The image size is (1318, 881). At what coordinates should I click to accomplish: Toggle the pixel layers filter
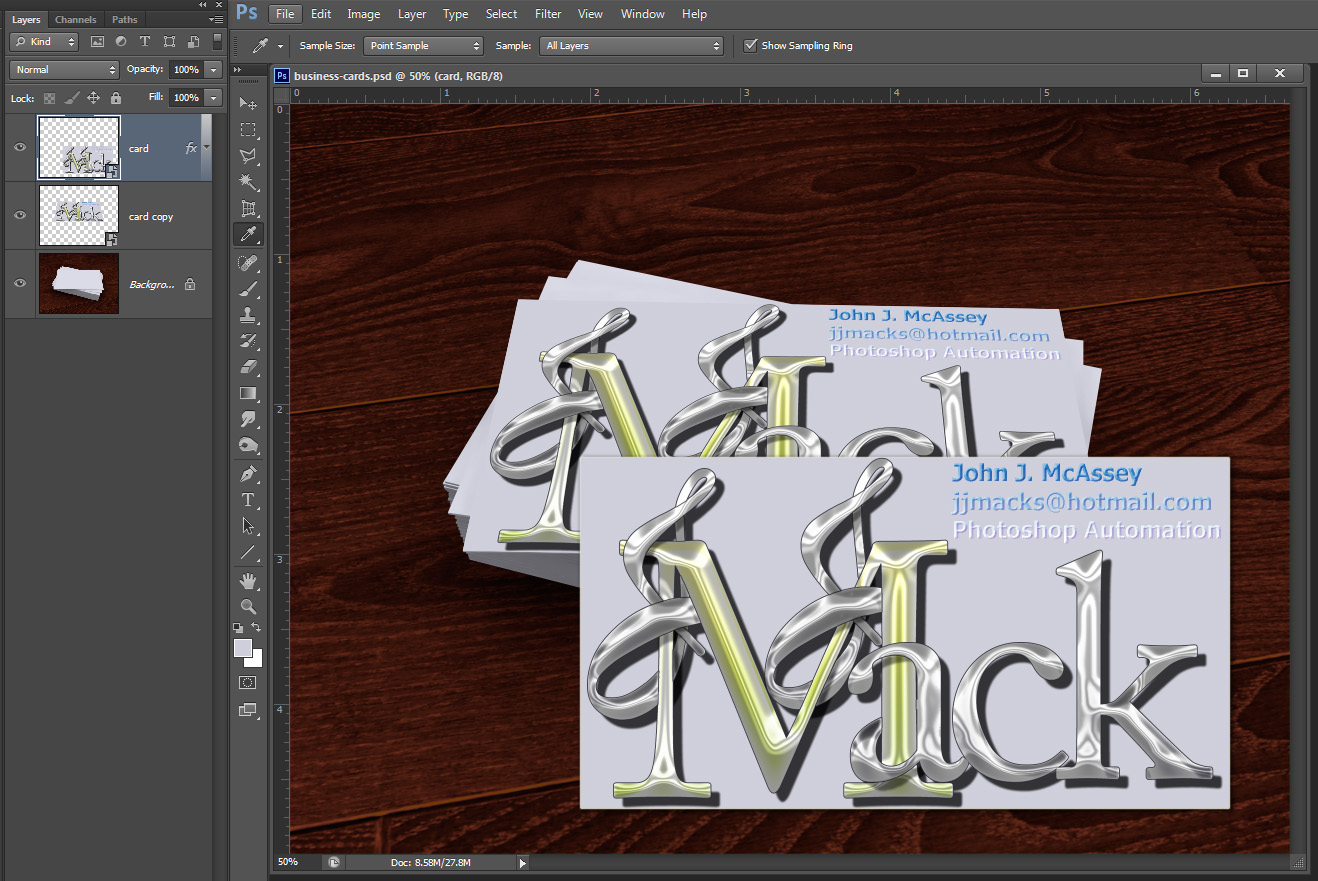tap(97, 42)
